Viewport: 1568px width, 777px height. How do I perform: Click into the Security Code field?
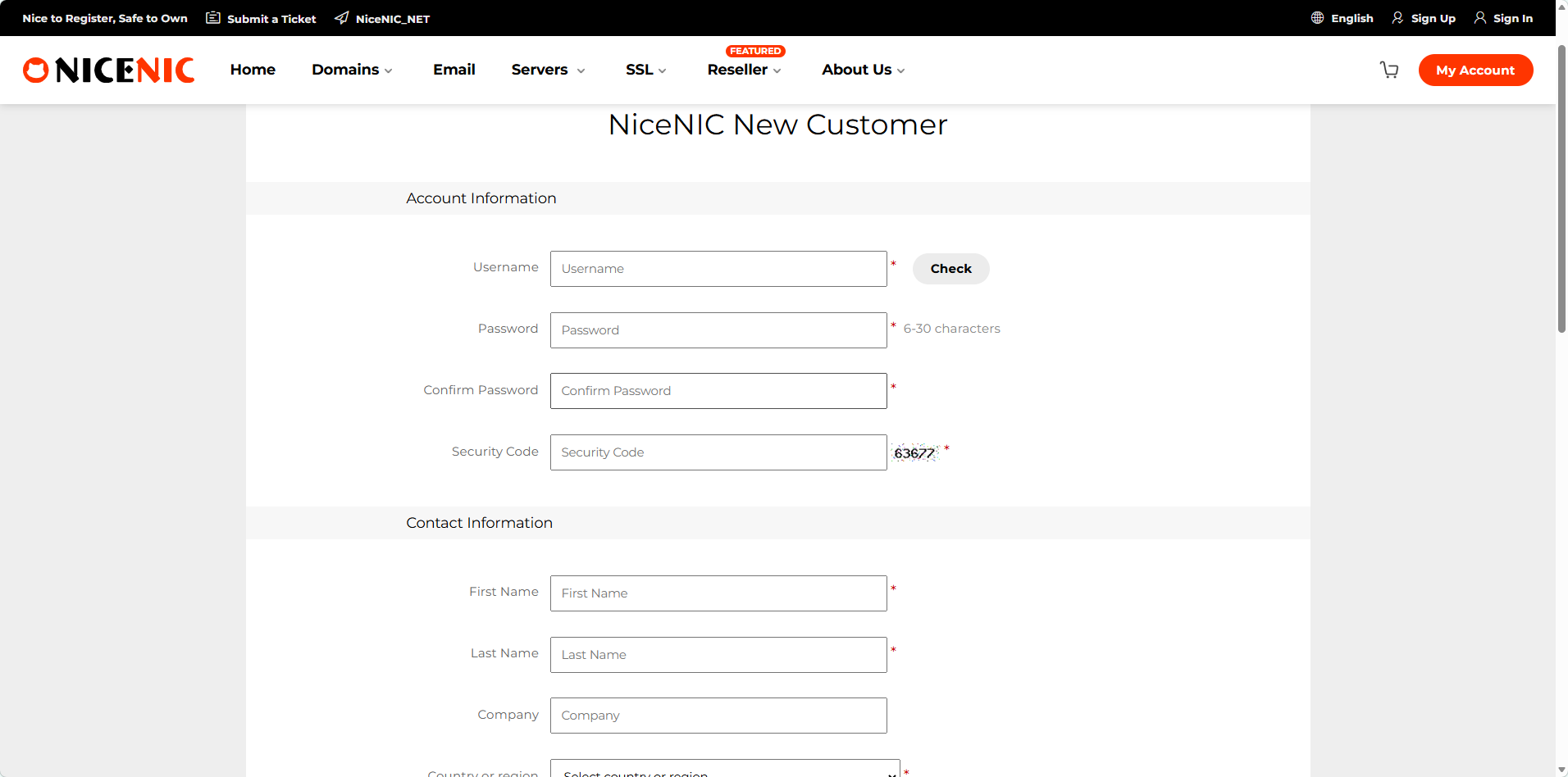(718, 452)
